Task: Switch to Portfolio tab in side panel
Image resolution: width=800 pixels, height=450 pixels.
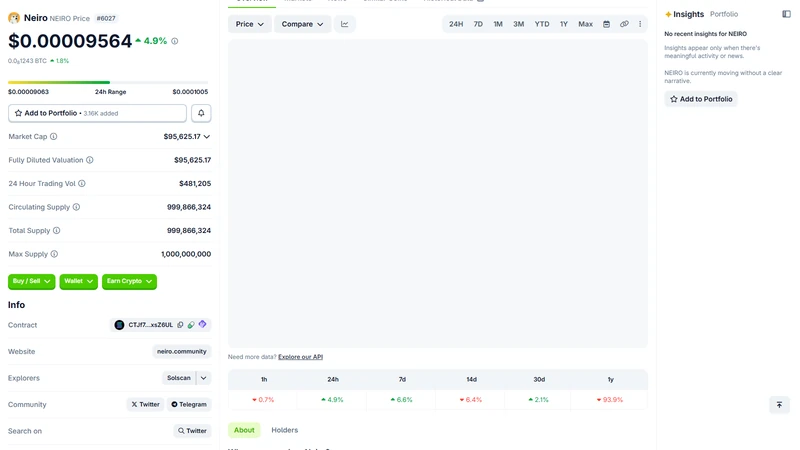Action: click(724, 14)
